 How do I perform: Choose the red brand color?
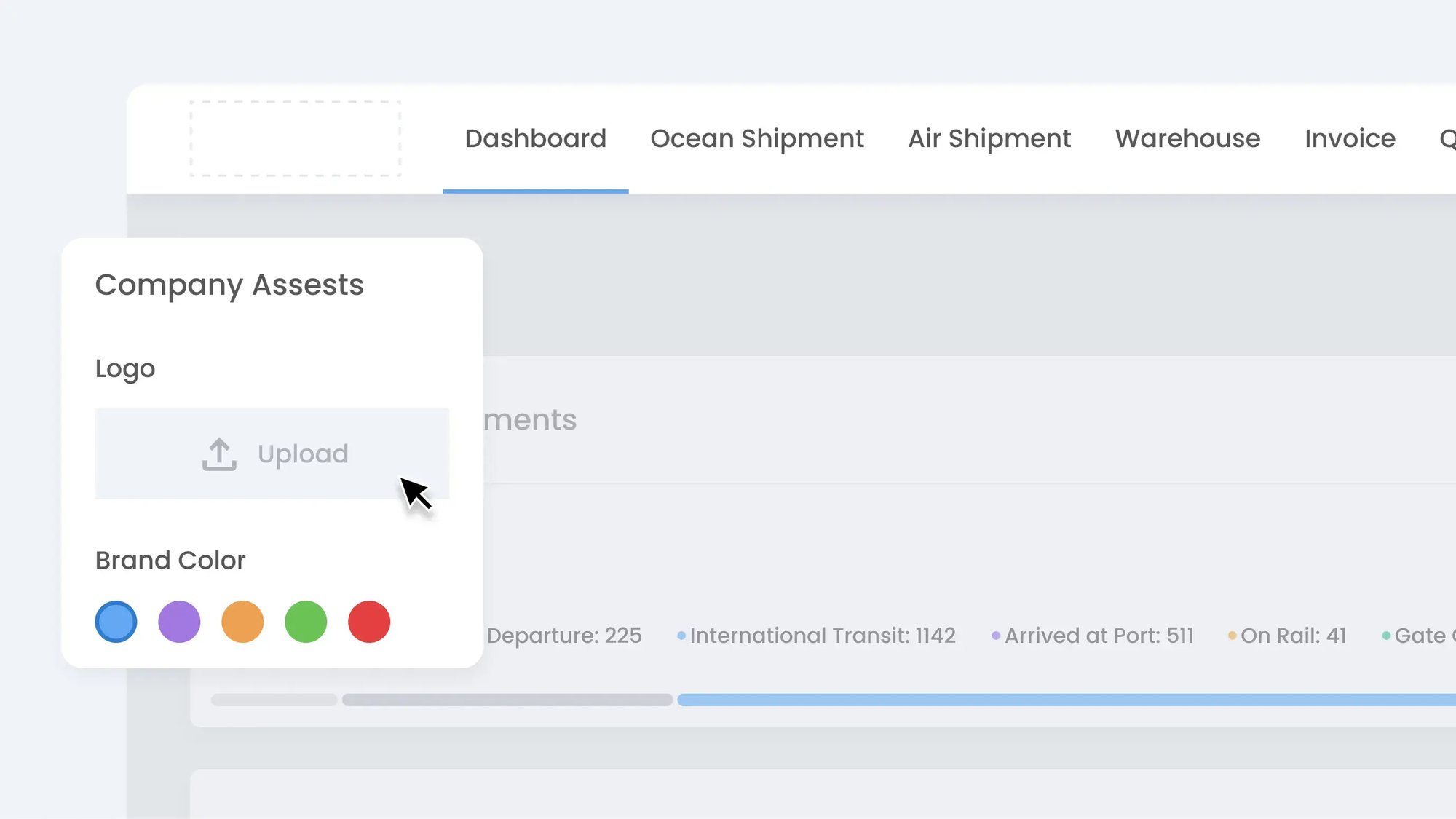(x=369, y=622)
